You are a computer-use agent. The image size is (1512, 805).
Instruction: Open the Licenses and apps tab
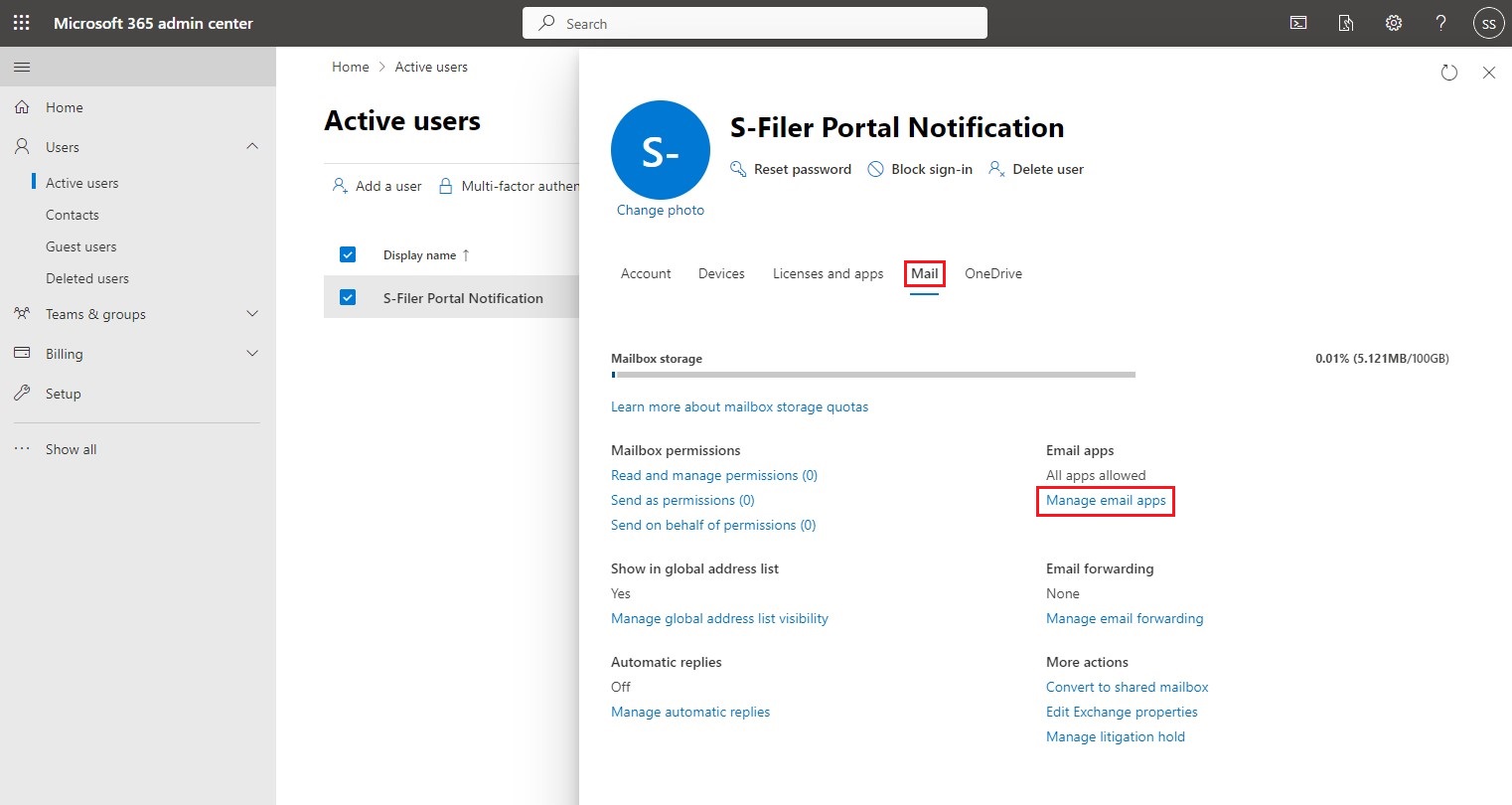click(828, 273)
